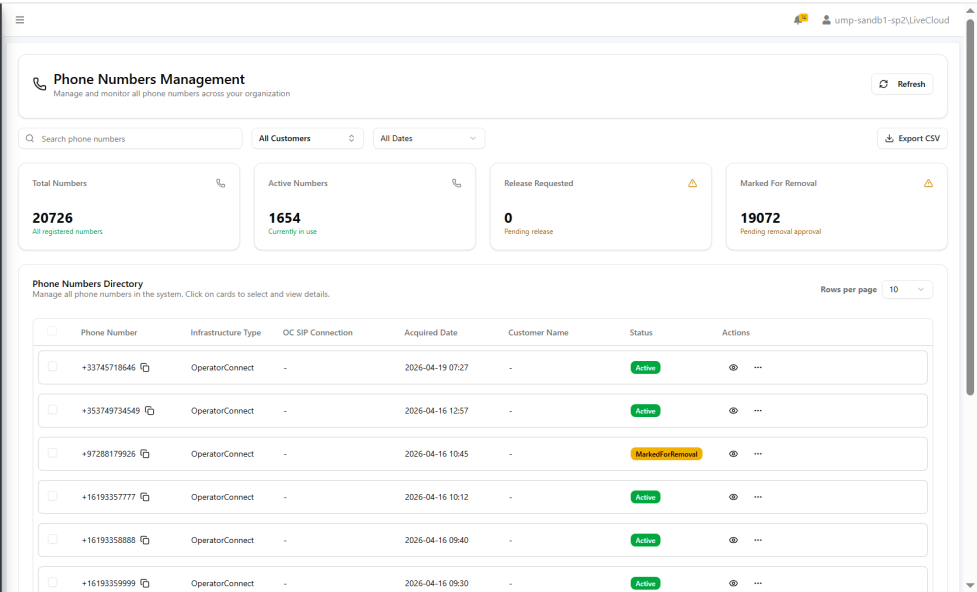The width and height of the screenshot is (977, 592).
Task: View details of +16193357777 via eye icon
Action: click(733, 497)
